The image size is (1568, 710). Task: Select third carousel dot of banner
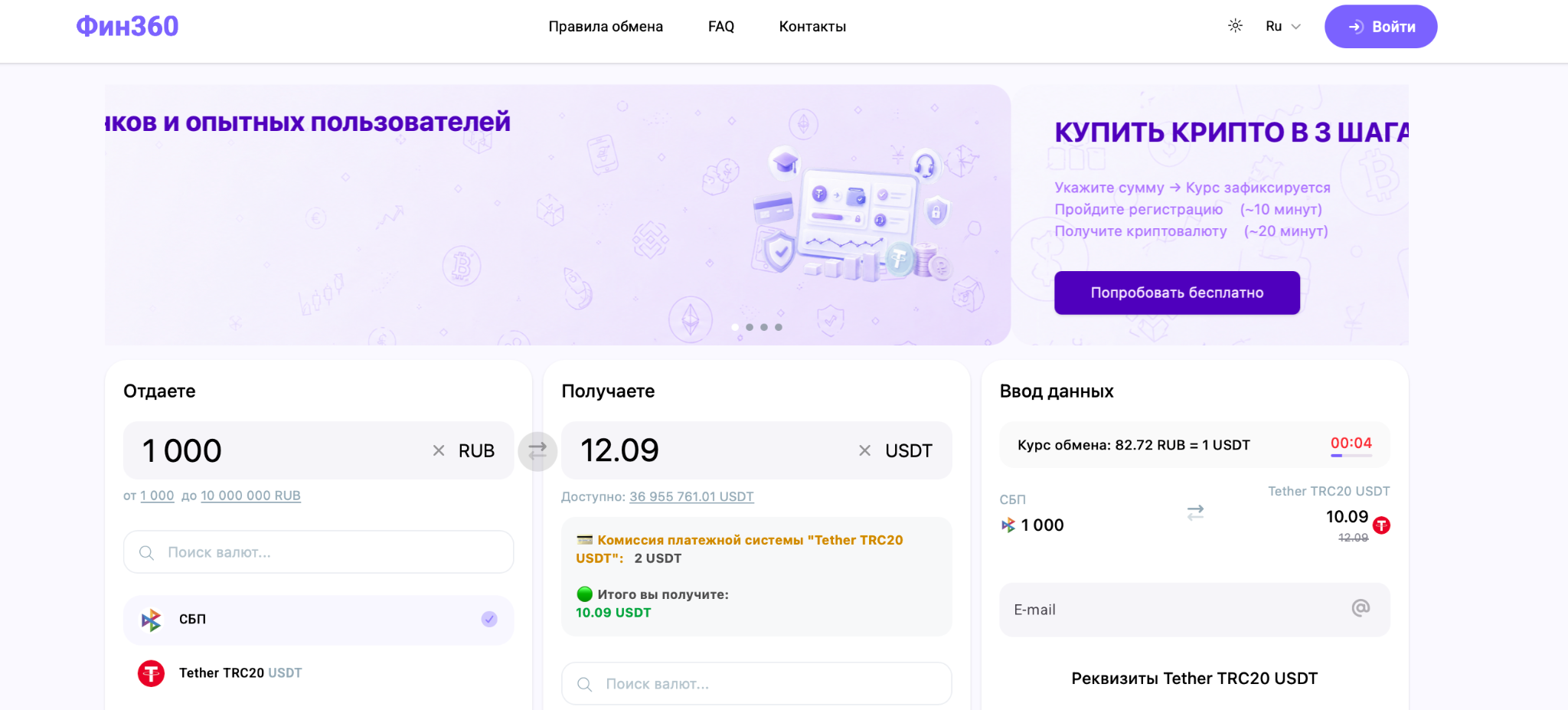(764, 327)
